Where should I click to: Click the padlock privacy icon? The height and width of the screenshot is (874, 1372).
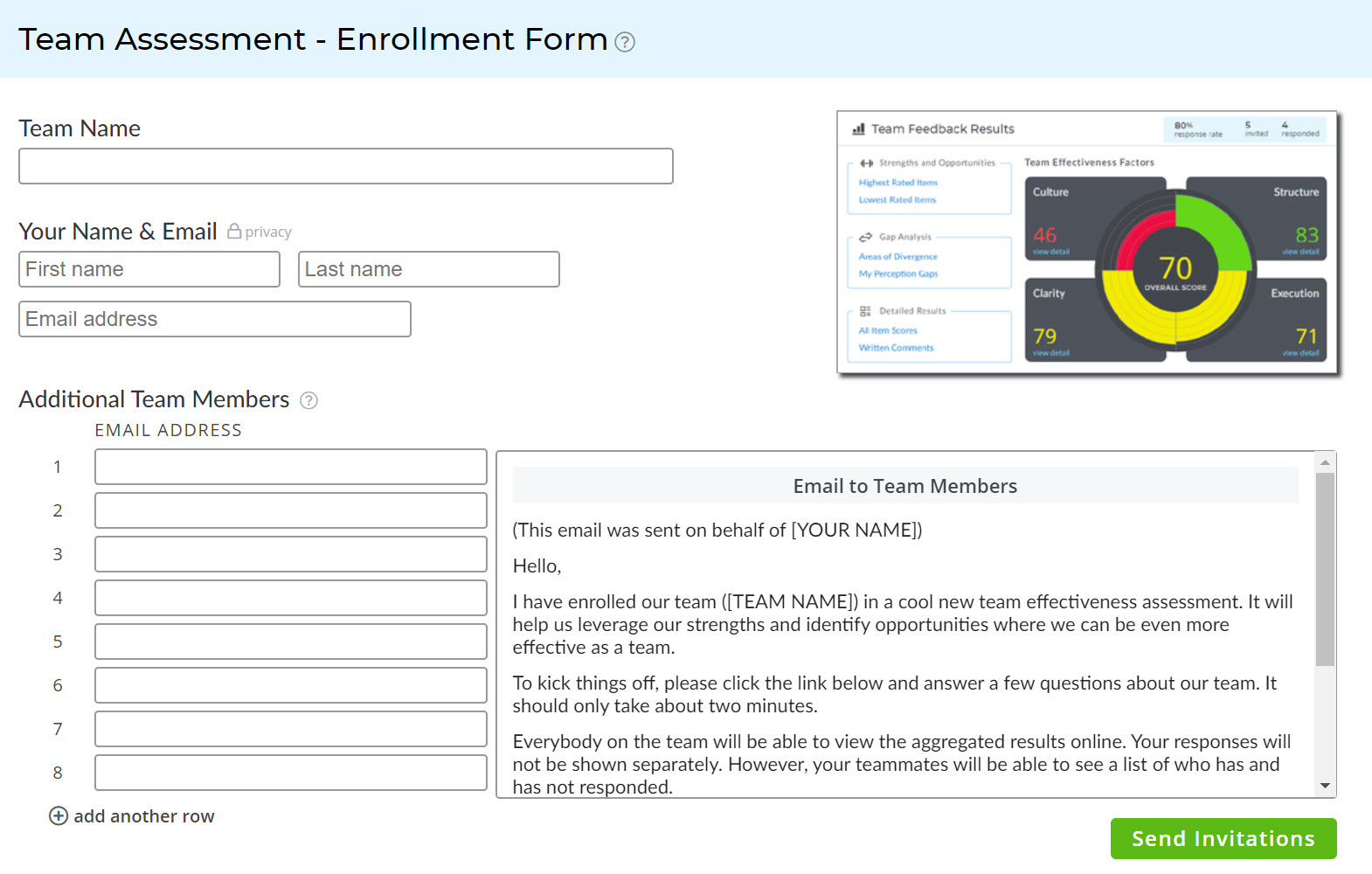pyautogui.click(x=234, y=231)
